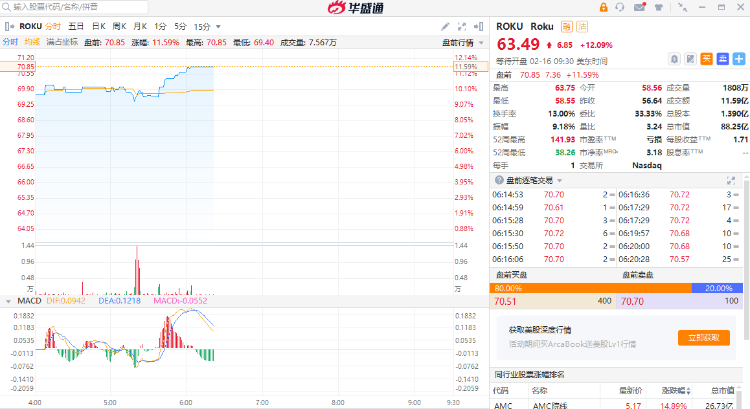
Task: Click the 沽 short-selling badge
Action: click(x=582, y=26)
